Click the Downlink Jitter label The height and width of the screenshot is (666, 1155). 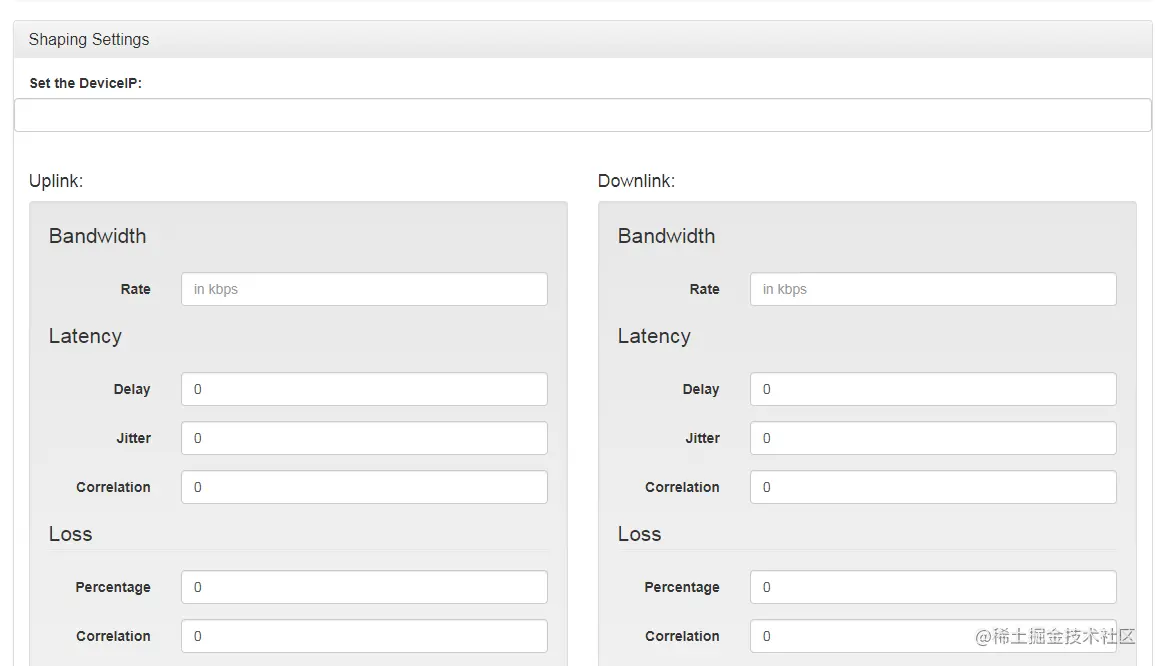pyautogui.click(x=702, y=438)
